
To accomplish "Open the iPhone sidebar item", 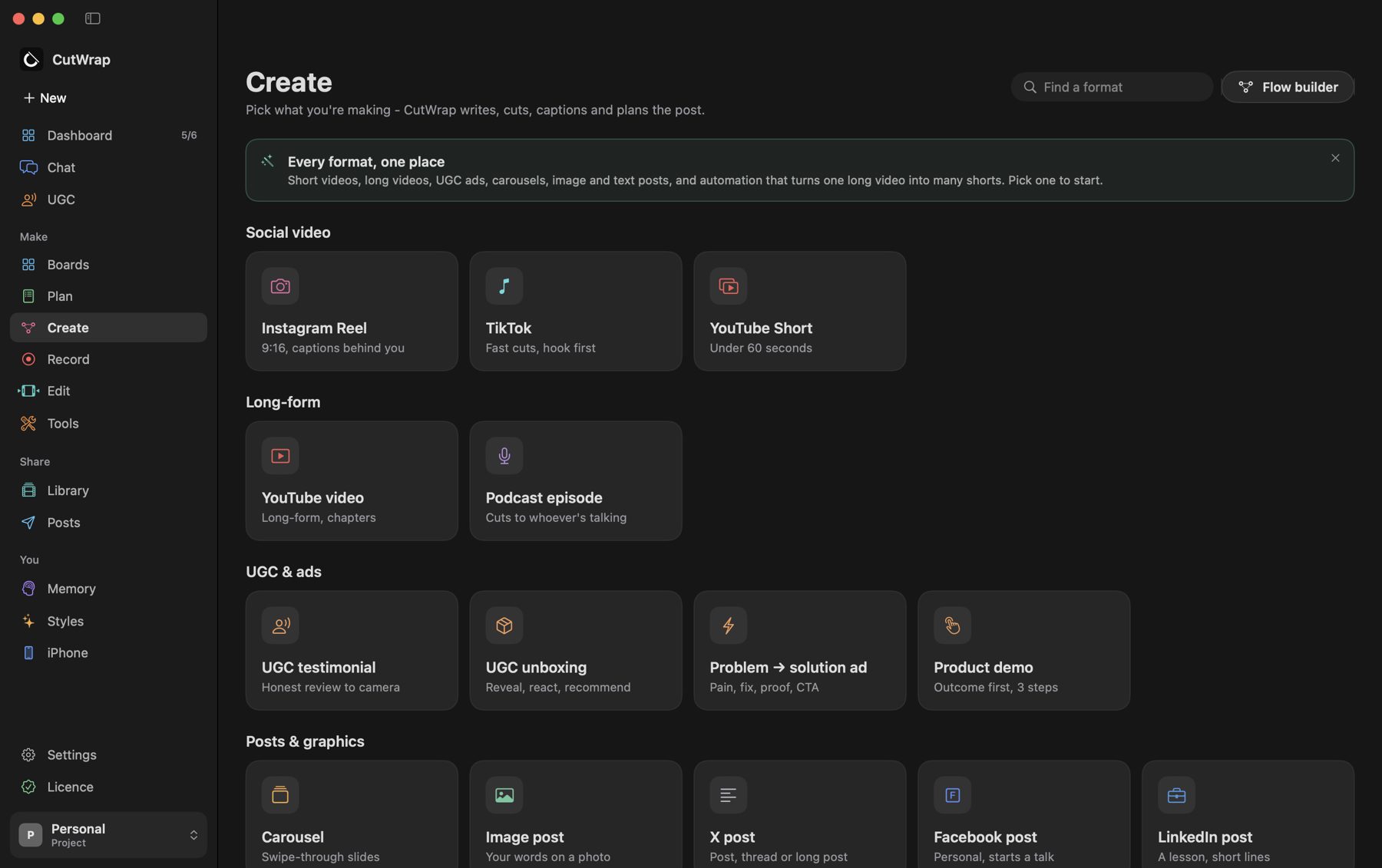I will point(108,653).
